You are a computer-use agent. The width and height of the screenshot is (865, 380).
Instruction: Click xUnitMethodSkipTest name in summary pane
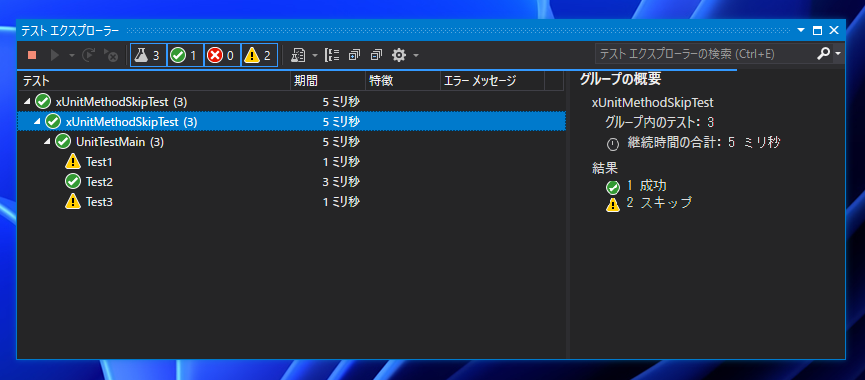tap(653, 102)
